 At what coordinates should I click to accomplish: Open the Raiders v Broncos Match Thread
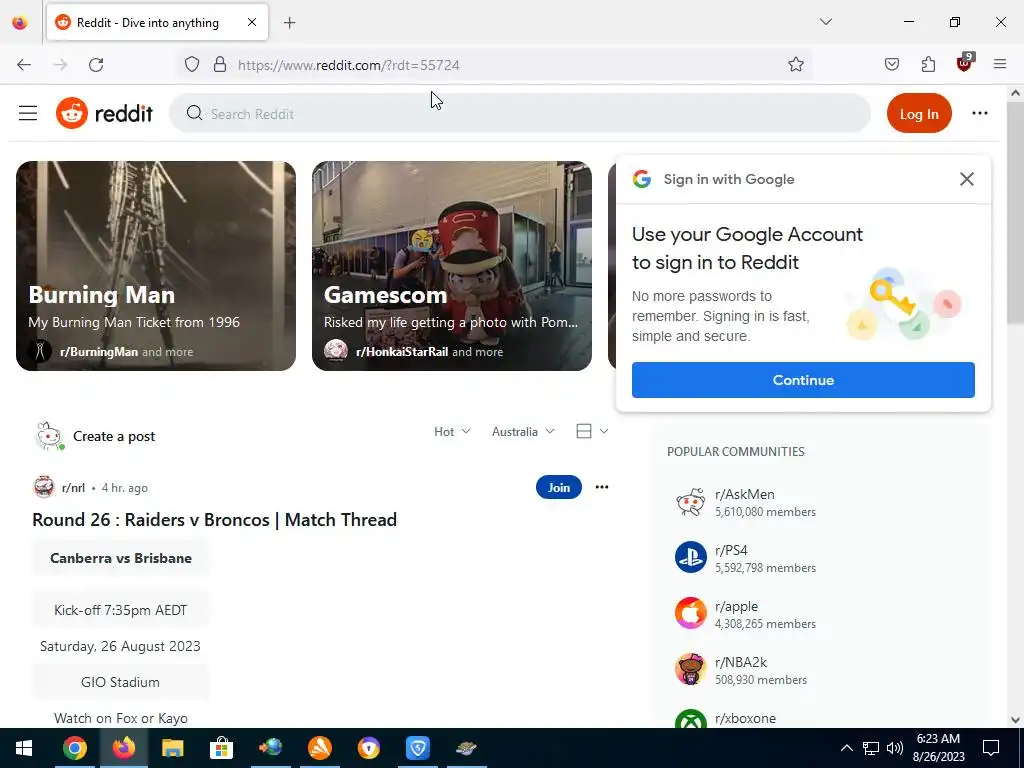(214, 520)
